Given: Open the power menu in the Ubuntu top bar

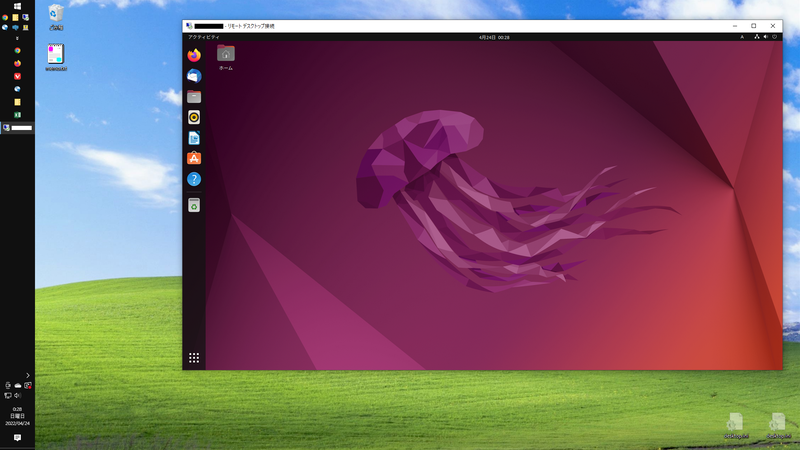Looking at the screenshot, I should click(x=774, y=37).
